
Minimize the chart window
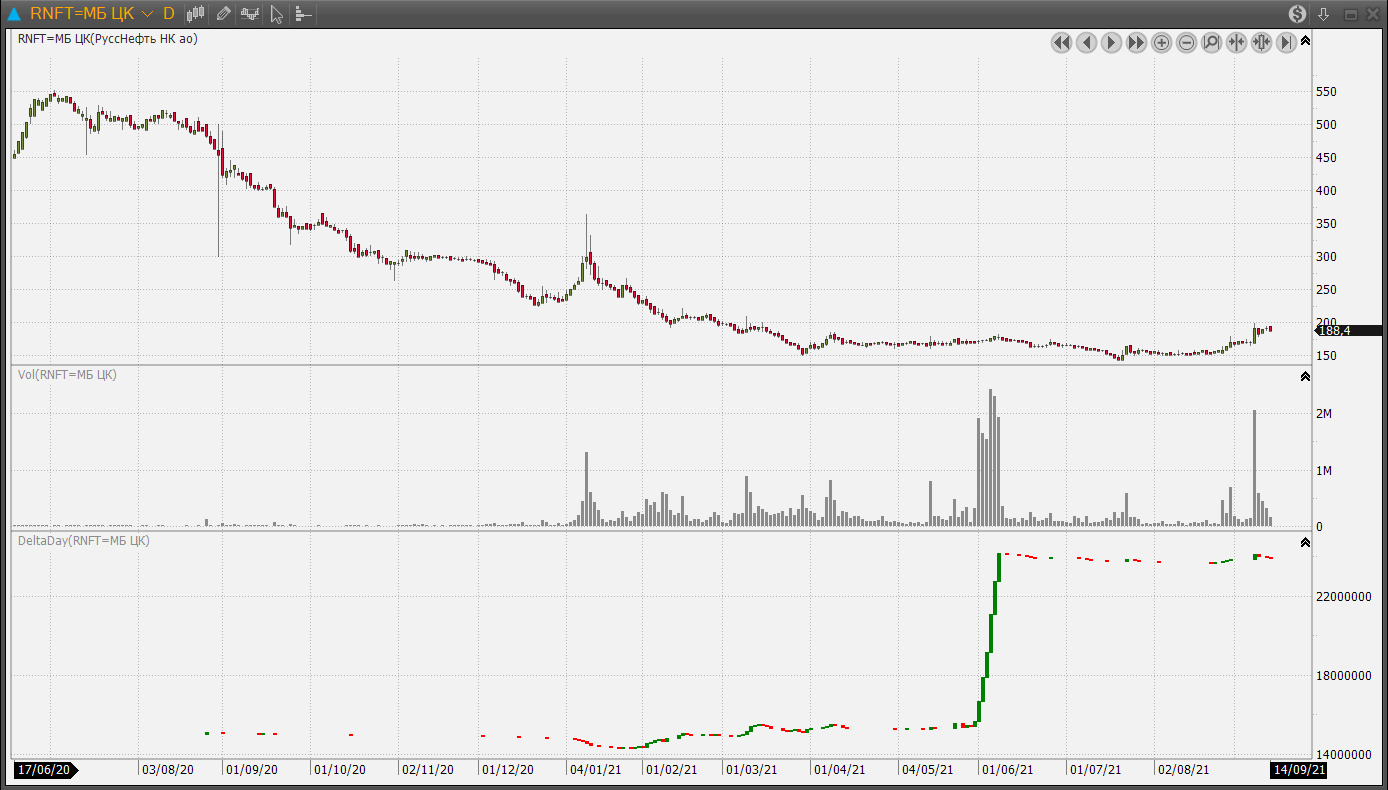point(1350,14)
